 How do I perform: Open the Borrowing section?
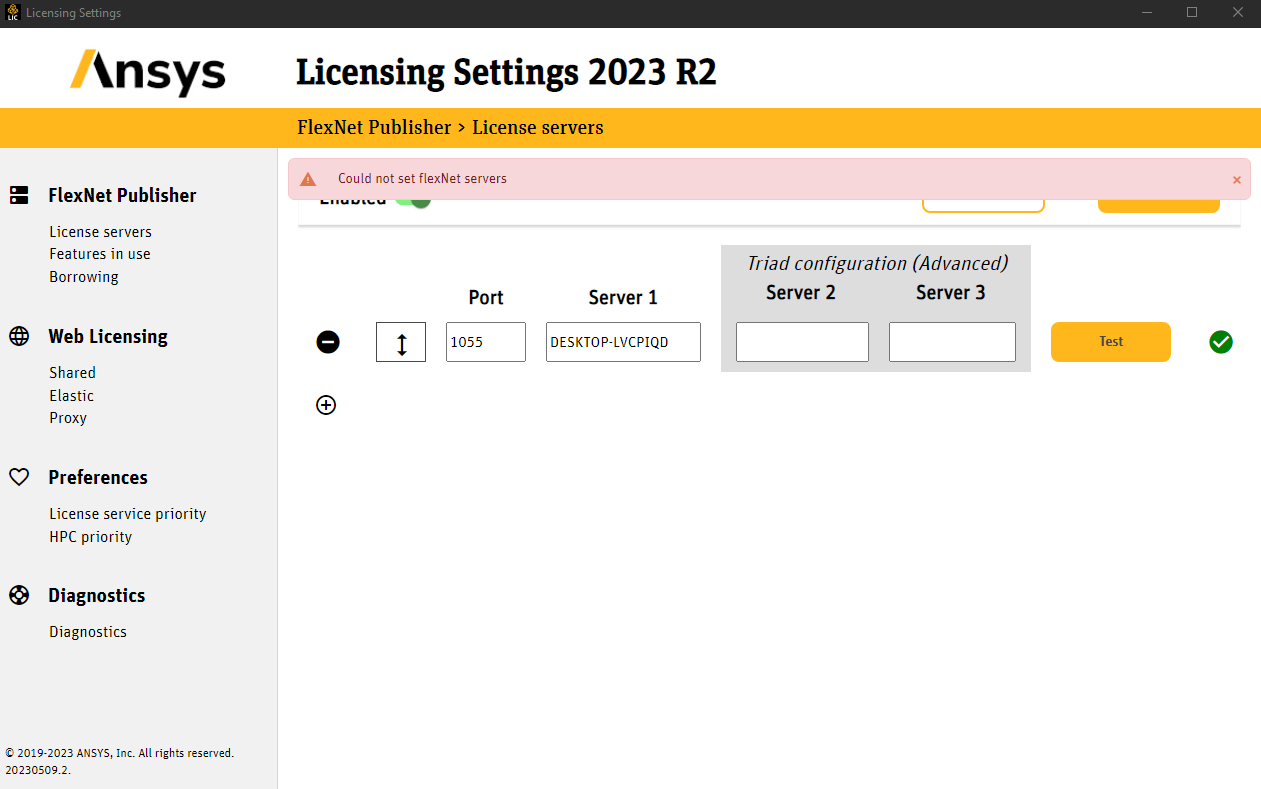pos(84,277)
